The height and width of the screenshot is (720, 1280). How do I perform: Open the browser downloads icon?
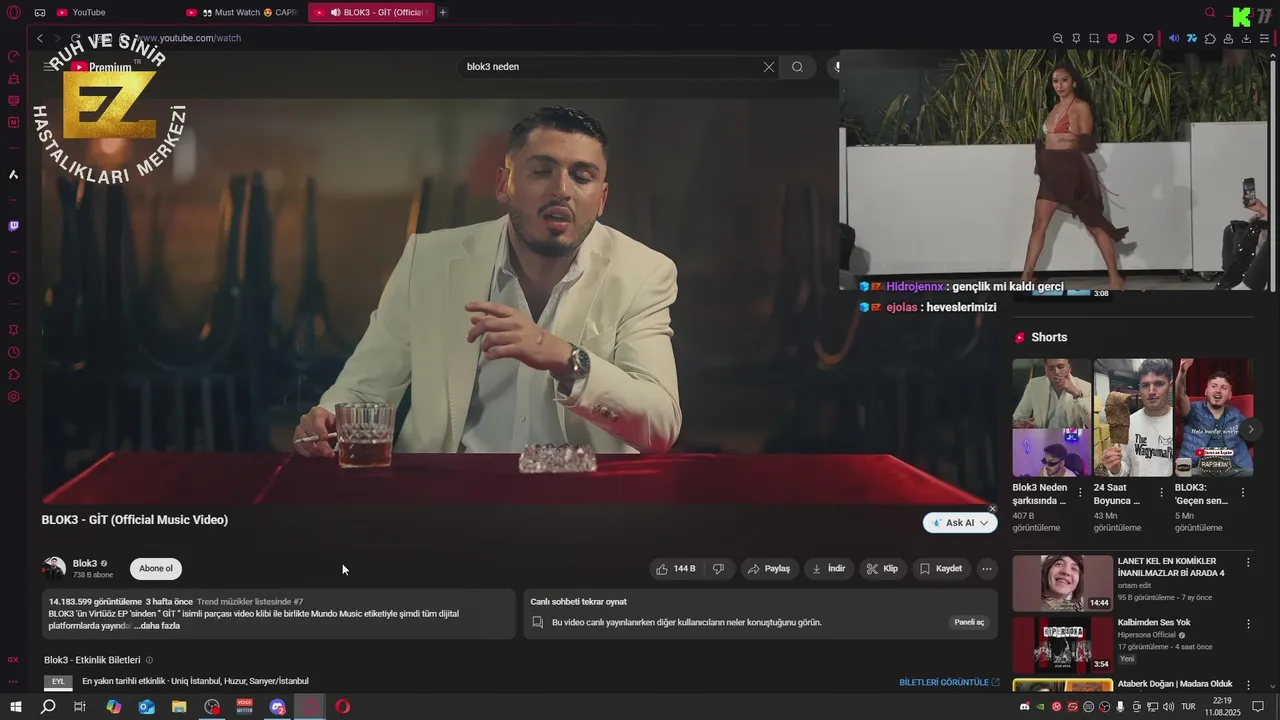point(1246,38)
